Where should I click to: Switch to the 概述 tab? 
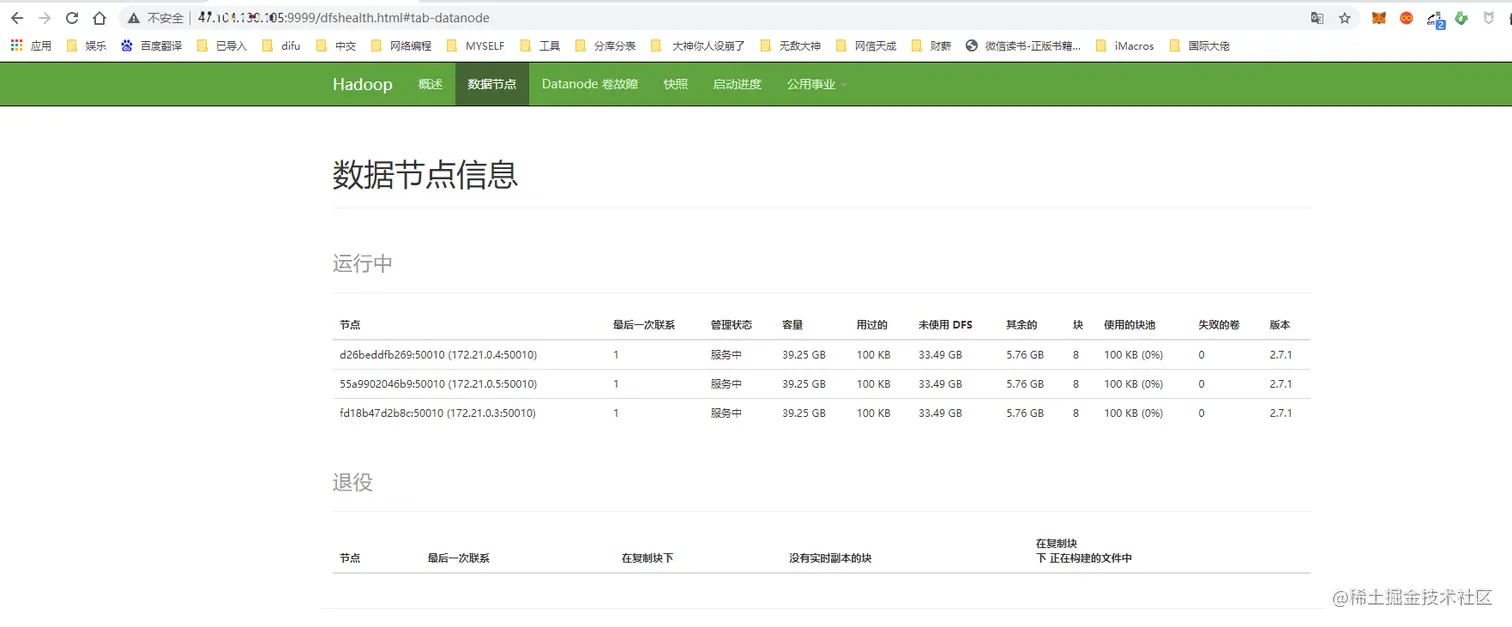[x=430, y=84]
